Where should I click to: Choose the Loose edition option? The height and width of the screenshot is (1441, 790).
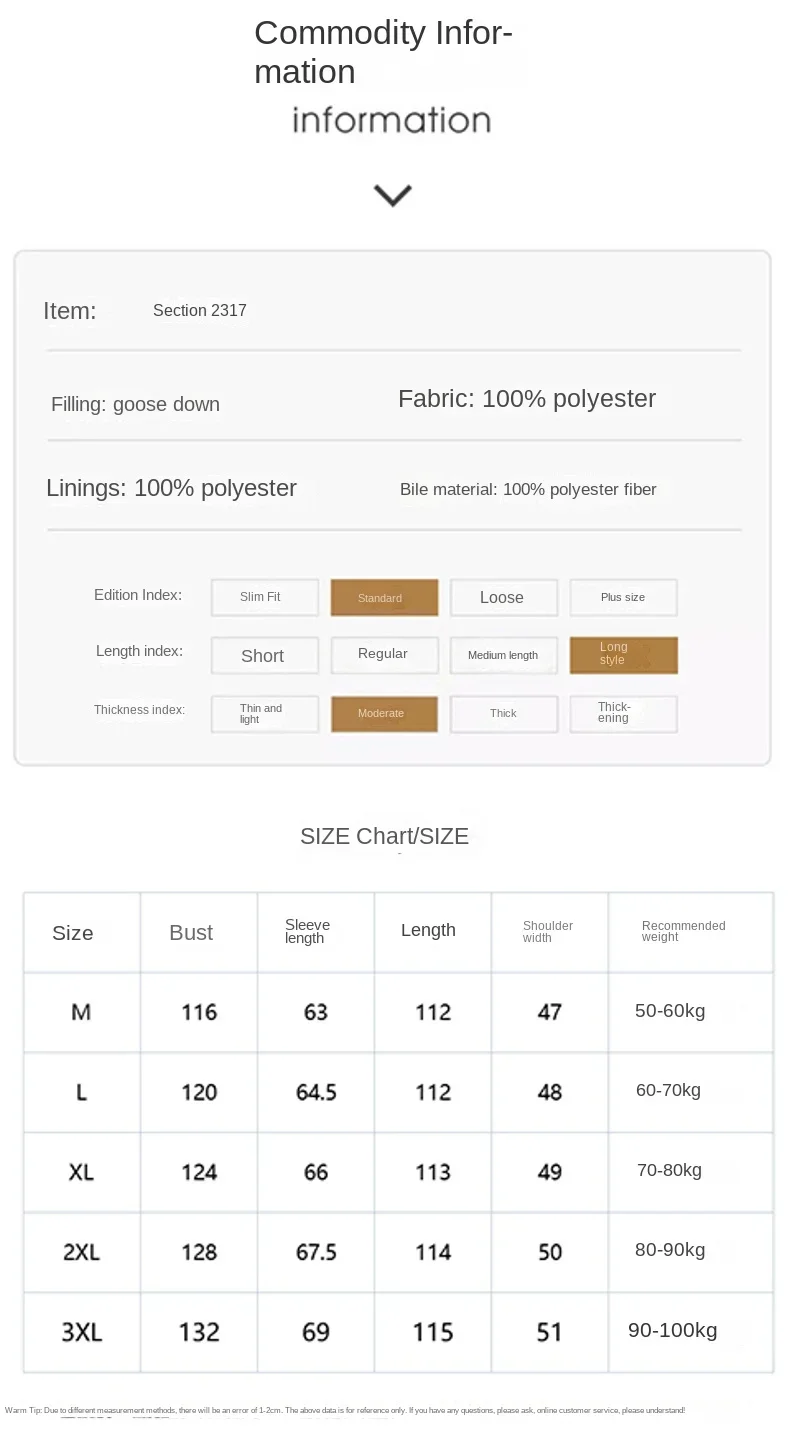504,597
